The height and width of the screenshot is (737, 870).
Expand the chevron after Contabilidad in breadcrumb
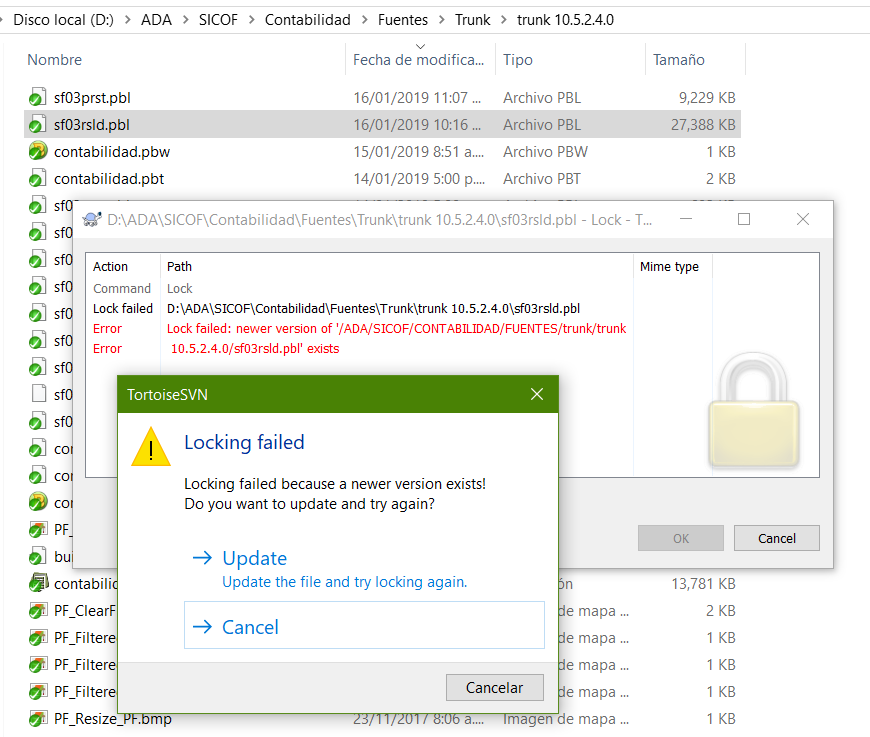point(364,20)
